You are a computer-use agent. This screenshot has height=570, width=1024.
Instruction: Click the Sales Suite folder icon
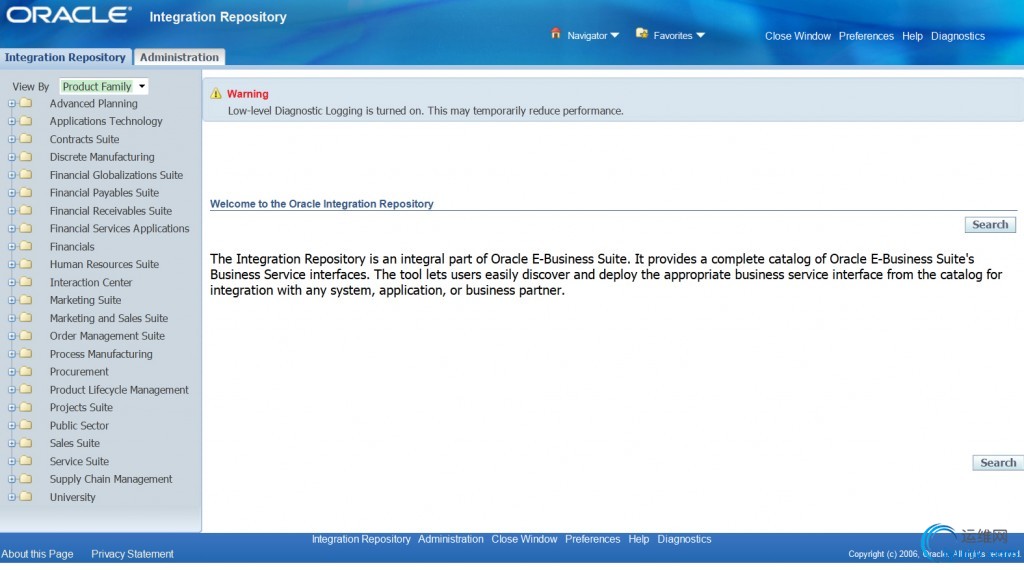(25, 443)
